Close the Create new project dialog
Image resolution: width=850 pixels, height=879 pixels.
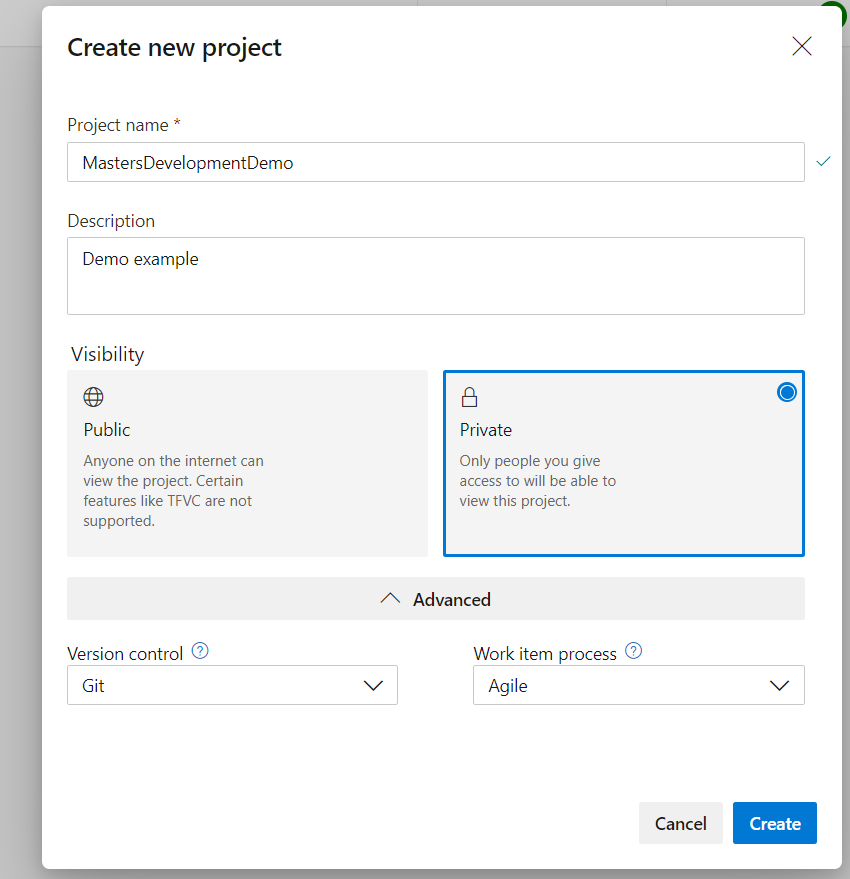[x=801, y=46]
